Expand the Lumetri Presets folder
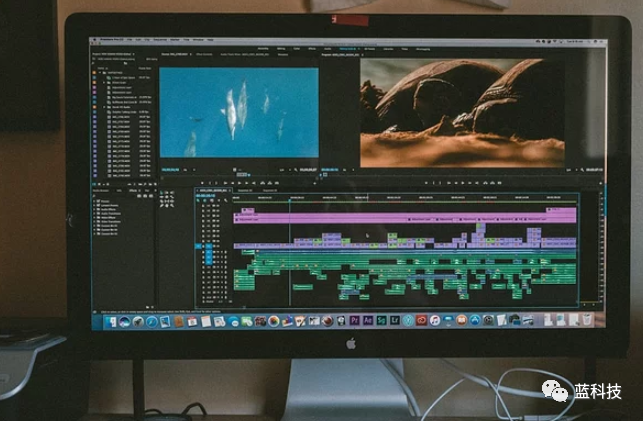The image size is (643, 421). point(94,205)
